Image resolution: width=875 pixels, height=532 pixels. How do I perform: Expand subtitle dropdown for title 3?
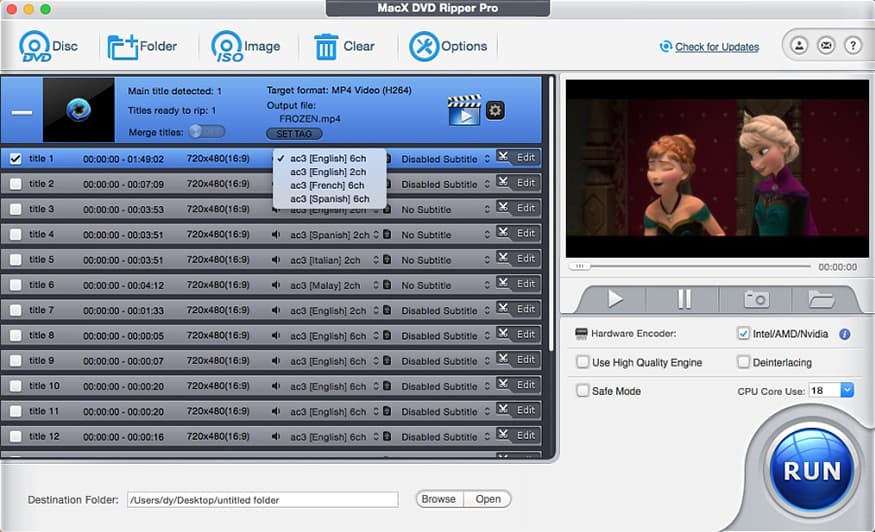point(487,210)
